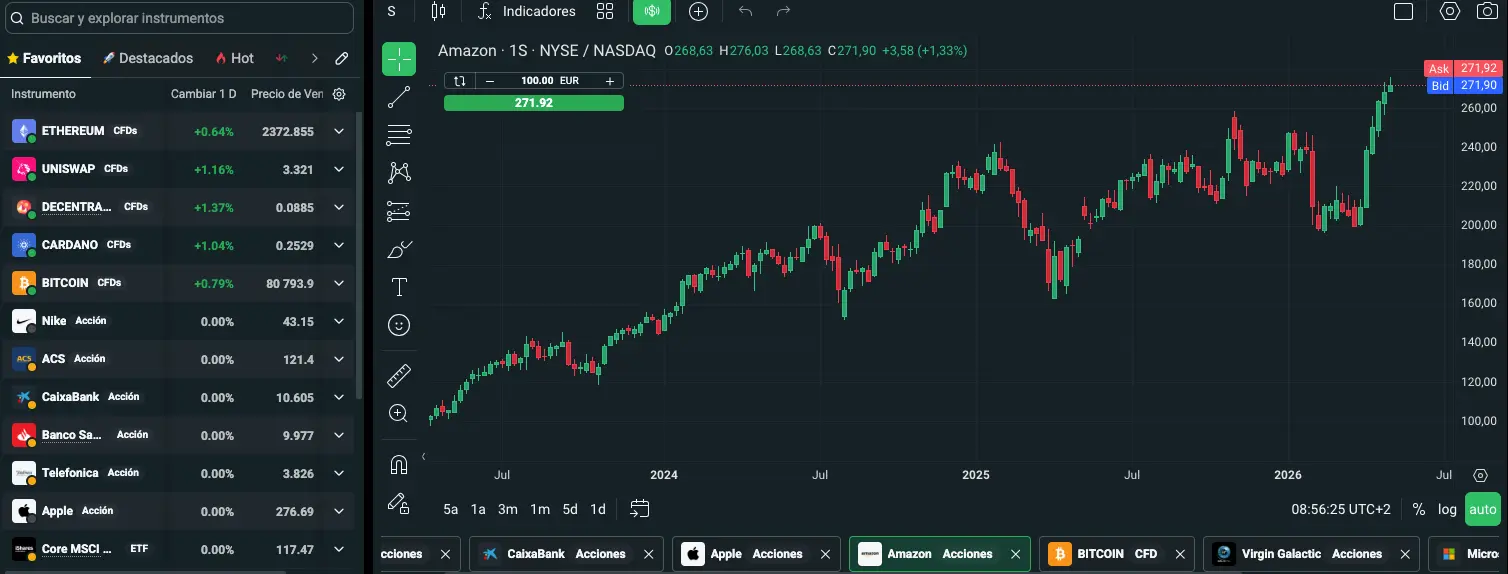
Task: Select the trend line drawing tool
Action: point(399,97)
